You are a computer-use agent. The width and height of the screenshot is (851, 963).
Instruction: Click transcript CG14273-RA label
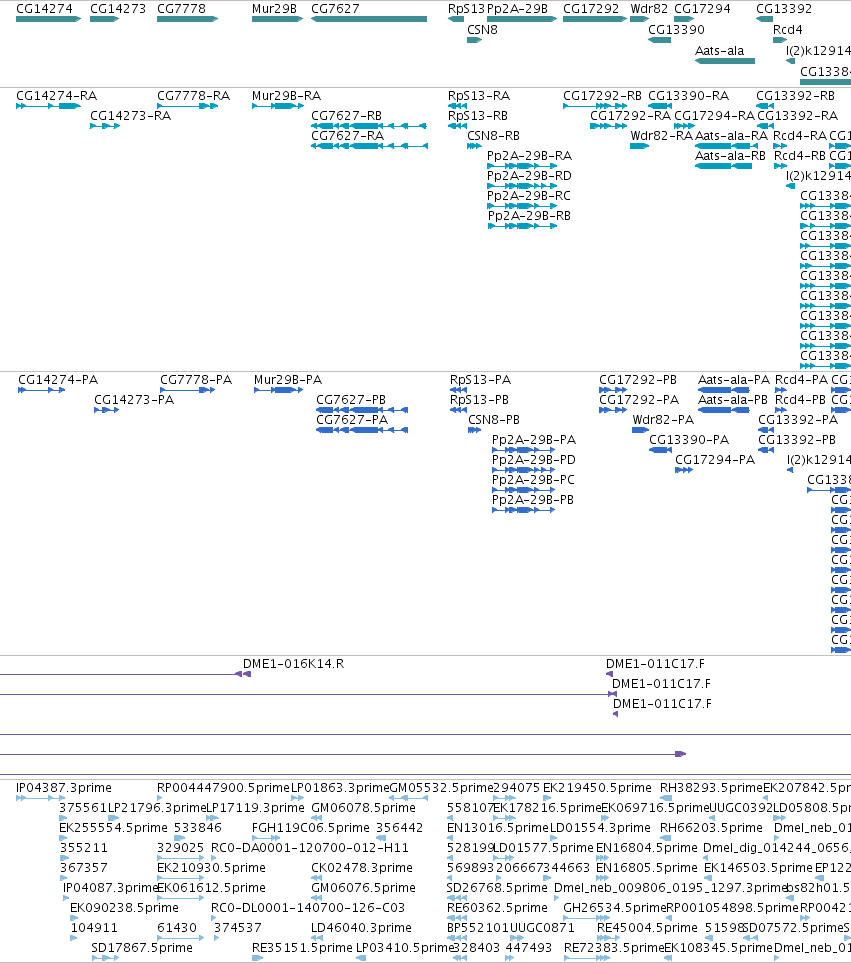[x=130, y=115]
